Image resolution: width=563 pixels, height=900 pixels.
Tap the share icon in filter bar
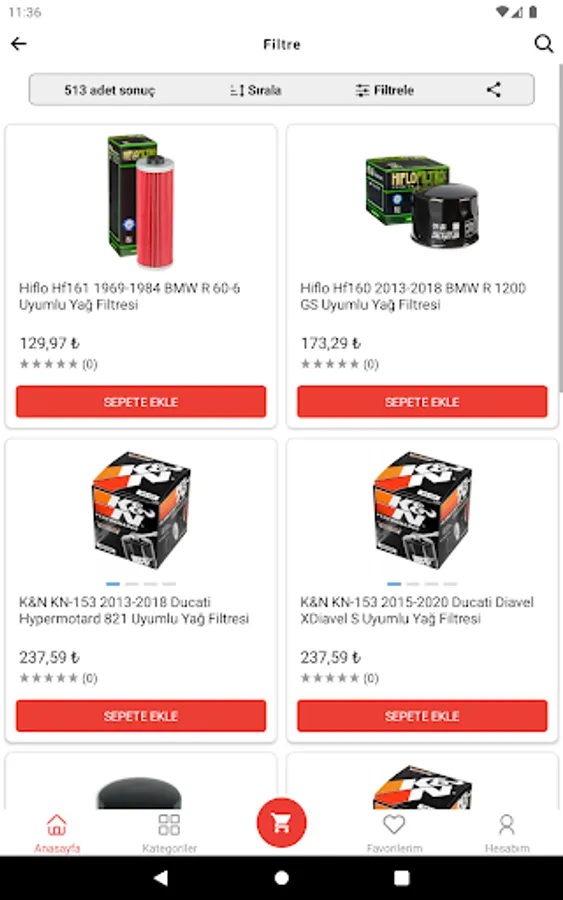pyautogui.click(x=494, y=90)
